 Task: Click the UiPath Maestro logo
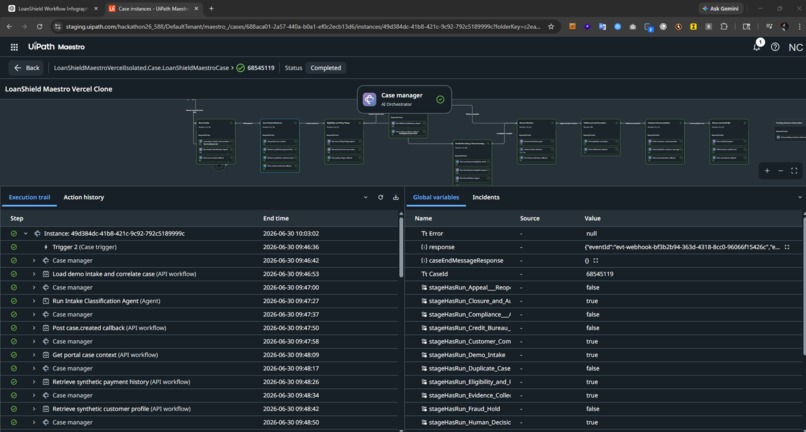tap(57, 47)
